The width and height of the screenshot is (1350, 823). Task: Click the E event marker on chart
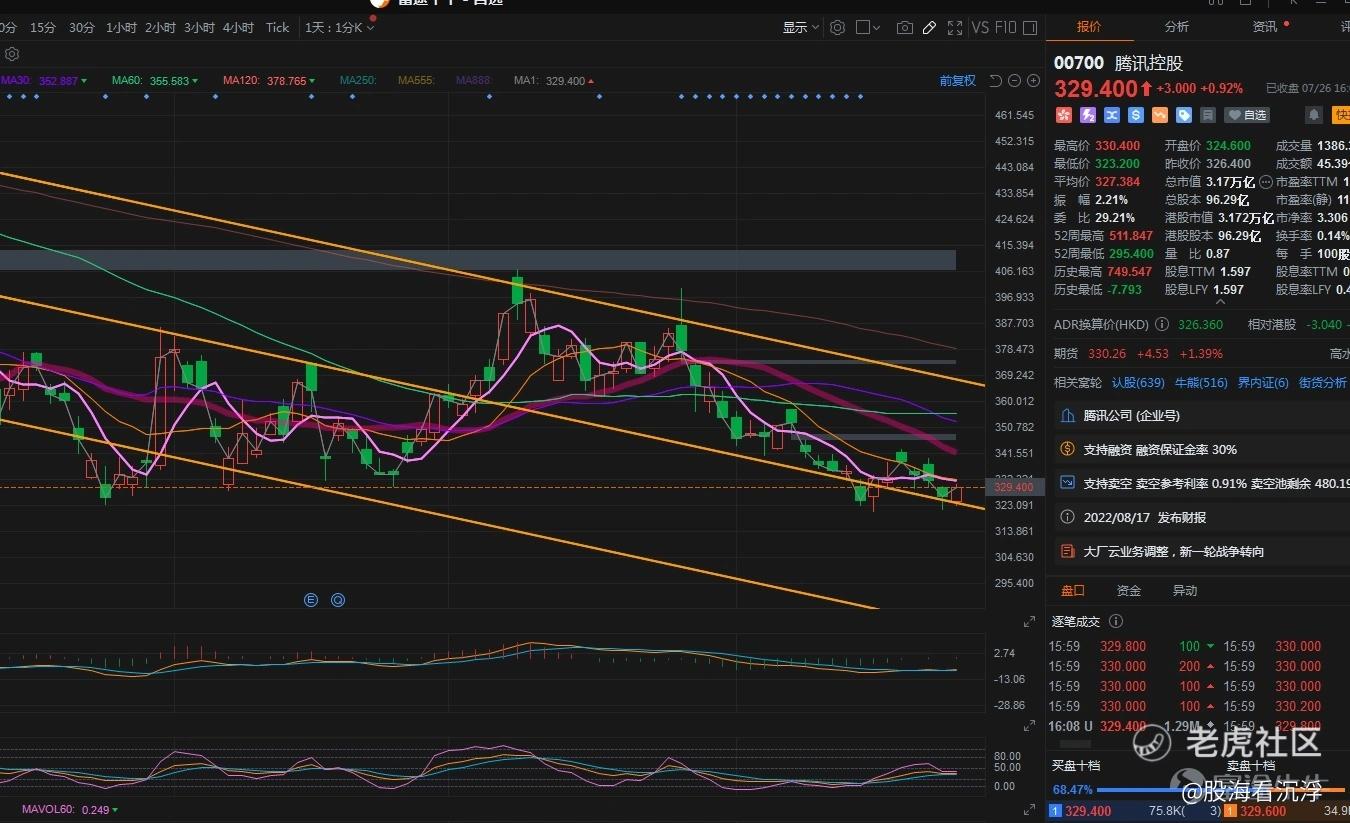311,600
